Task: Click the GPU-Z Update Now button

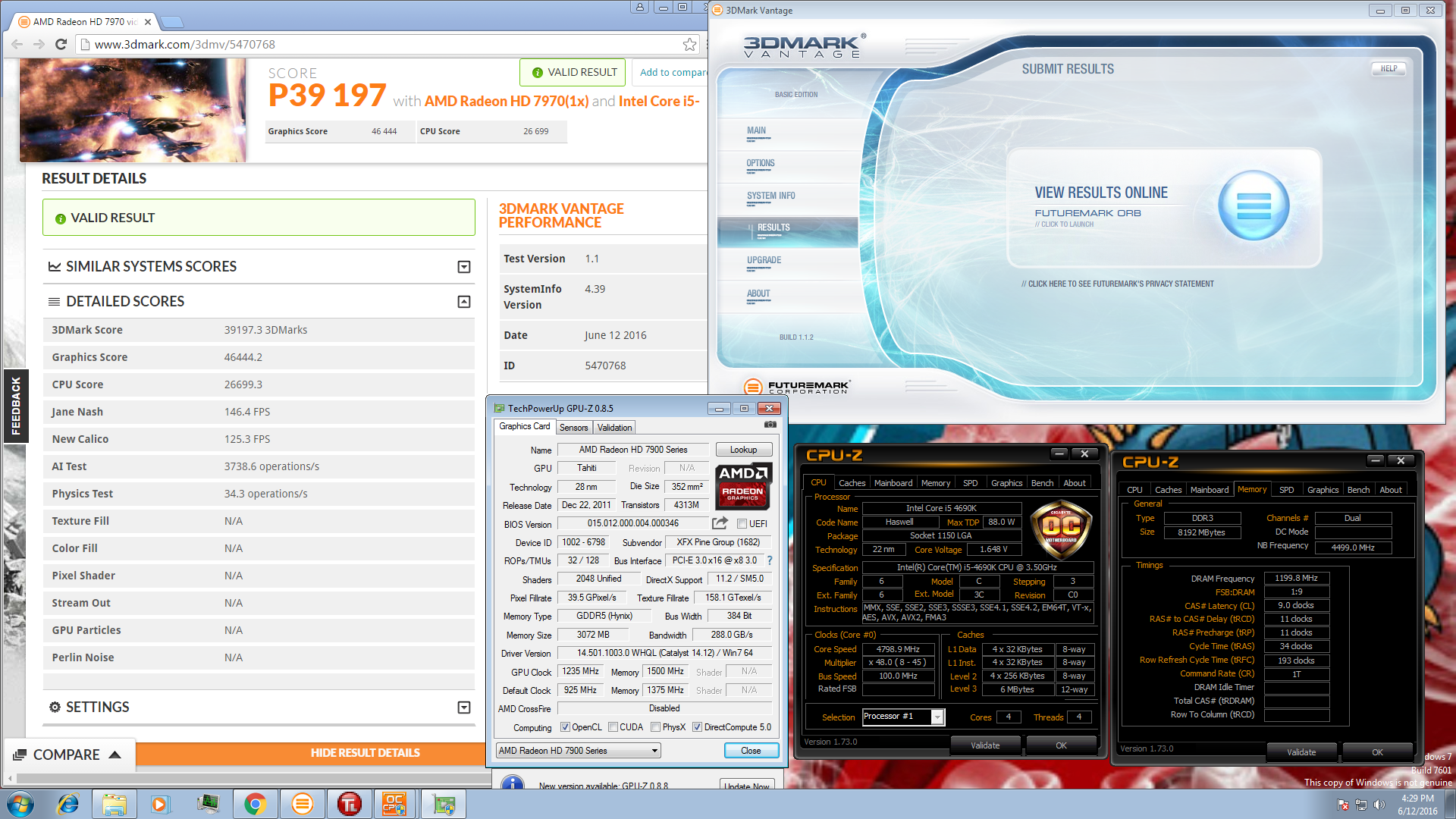Action: point(747,786)
